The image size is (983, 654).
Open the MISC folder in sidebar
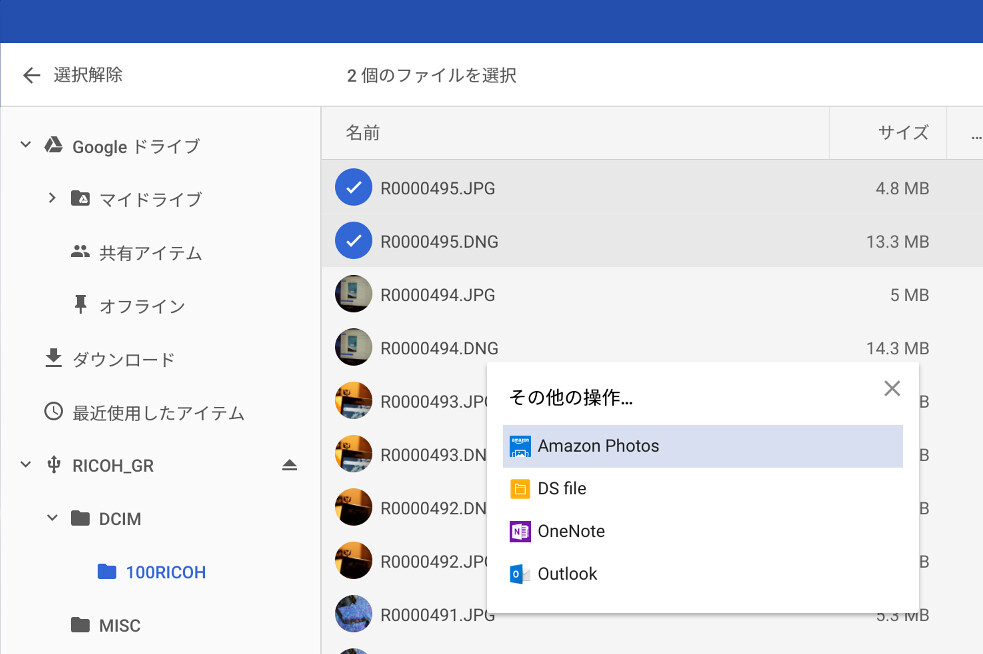(119, 626)
